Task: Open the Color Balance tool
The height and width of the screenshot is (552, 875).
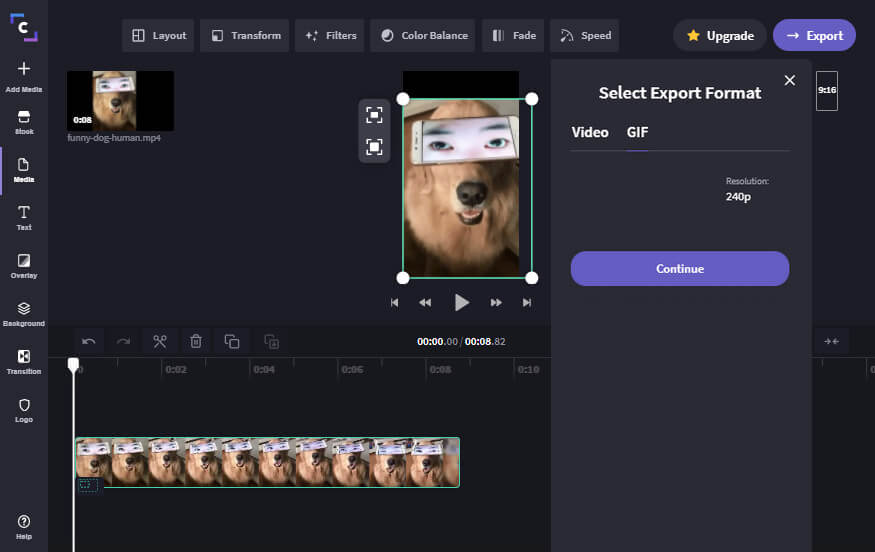Action: [x=424, y=35]
